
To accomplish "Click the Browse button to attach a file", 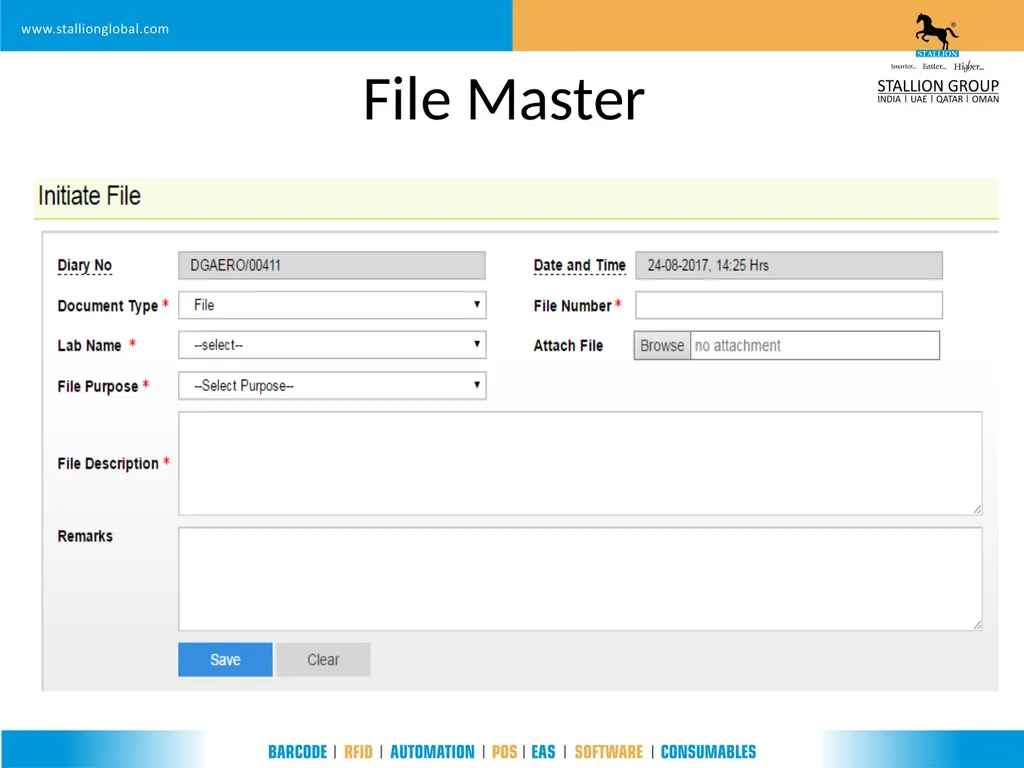I will (662, 345).
